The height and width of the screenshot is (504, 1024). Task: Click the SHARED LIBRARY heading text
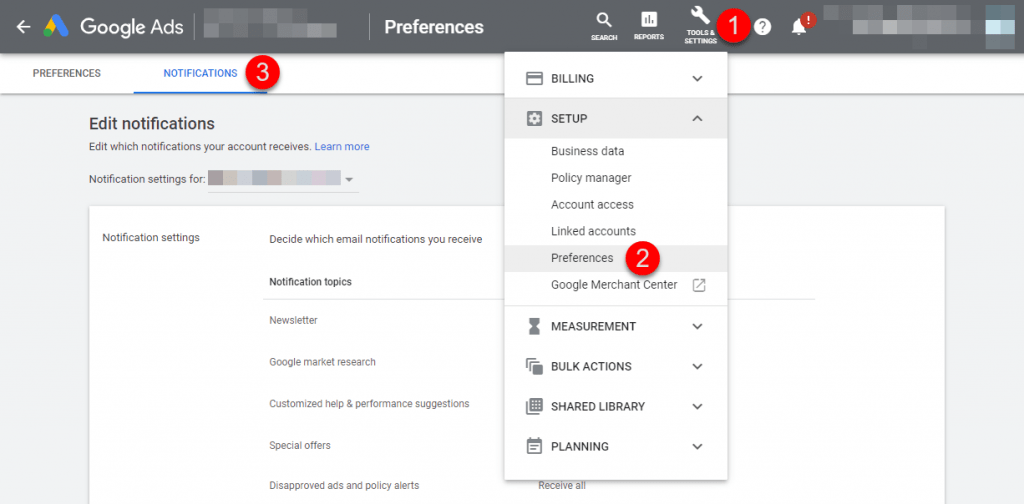point(598,407)
